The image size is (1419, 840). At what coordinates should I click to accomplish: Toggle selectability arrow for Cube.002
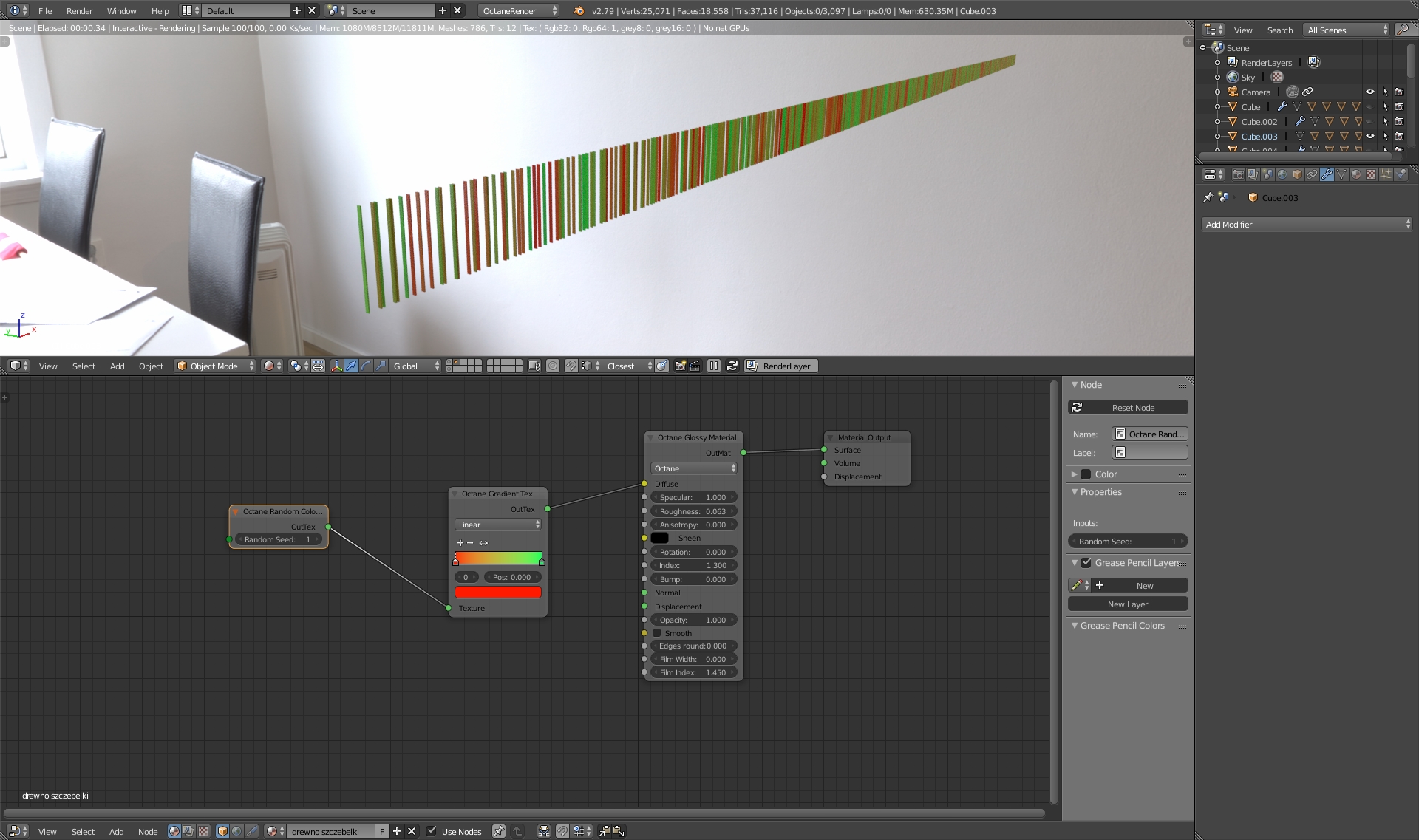[x=1385, y=121]
